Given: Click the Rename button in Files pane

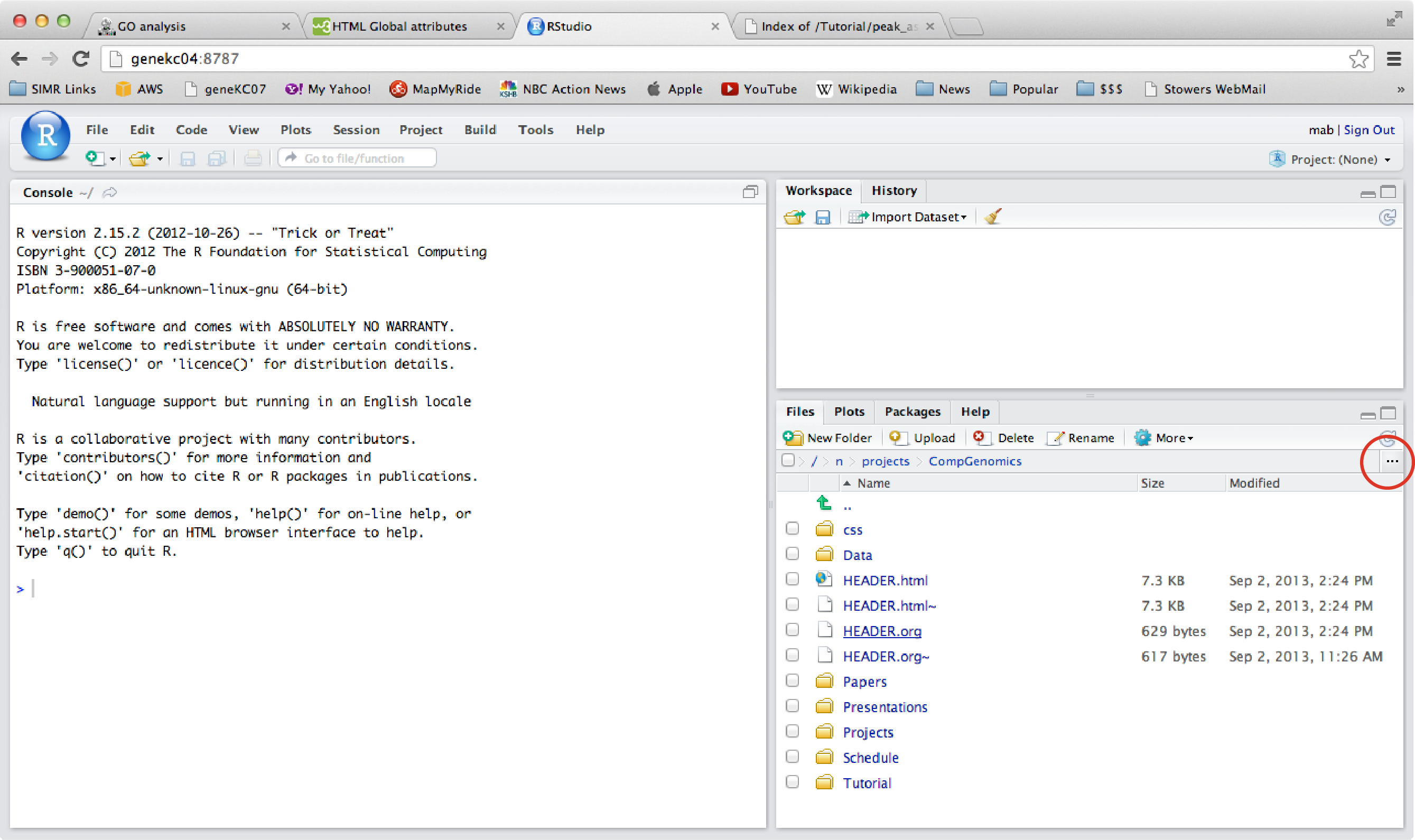Looking at the screenshot, I should [1080, 437].
